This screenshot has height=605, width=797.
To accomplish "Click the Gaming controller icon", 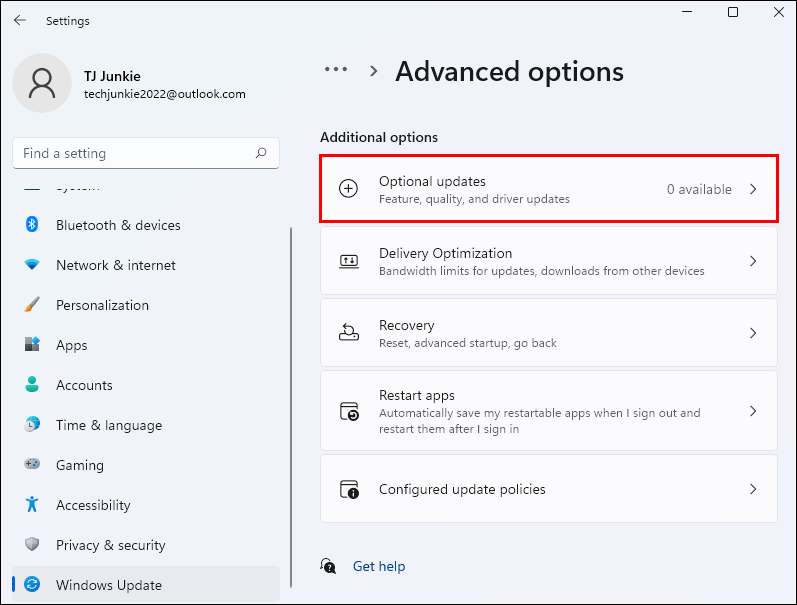I will (32, 465).
